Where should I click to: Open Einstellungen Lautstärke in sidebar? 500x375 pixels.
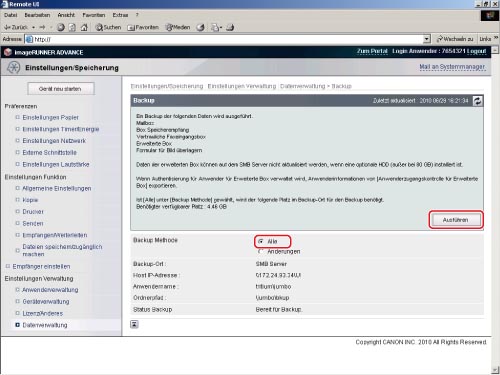pos(56,165)
